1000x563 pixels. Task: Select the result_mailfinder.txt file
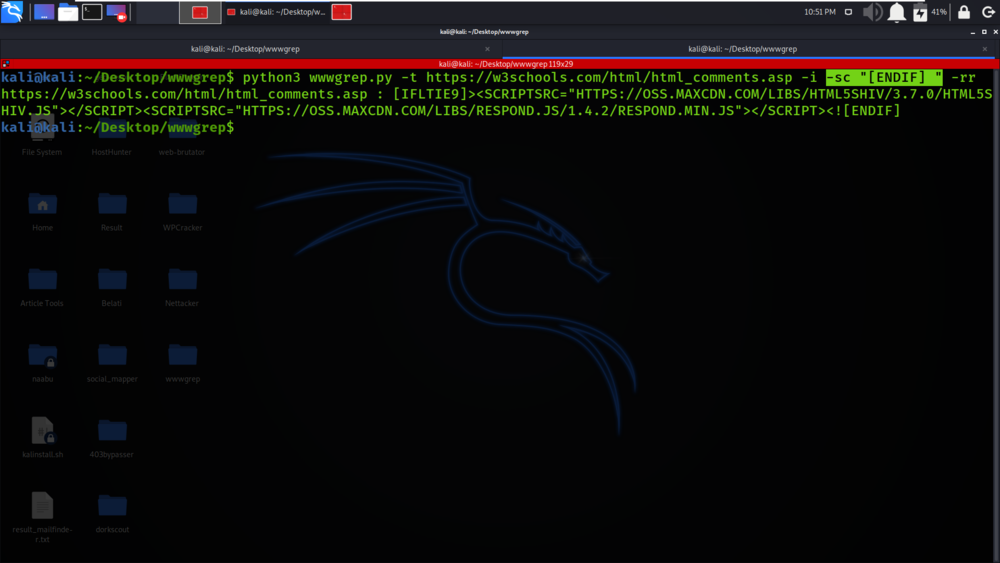click(x=42, y=518)
